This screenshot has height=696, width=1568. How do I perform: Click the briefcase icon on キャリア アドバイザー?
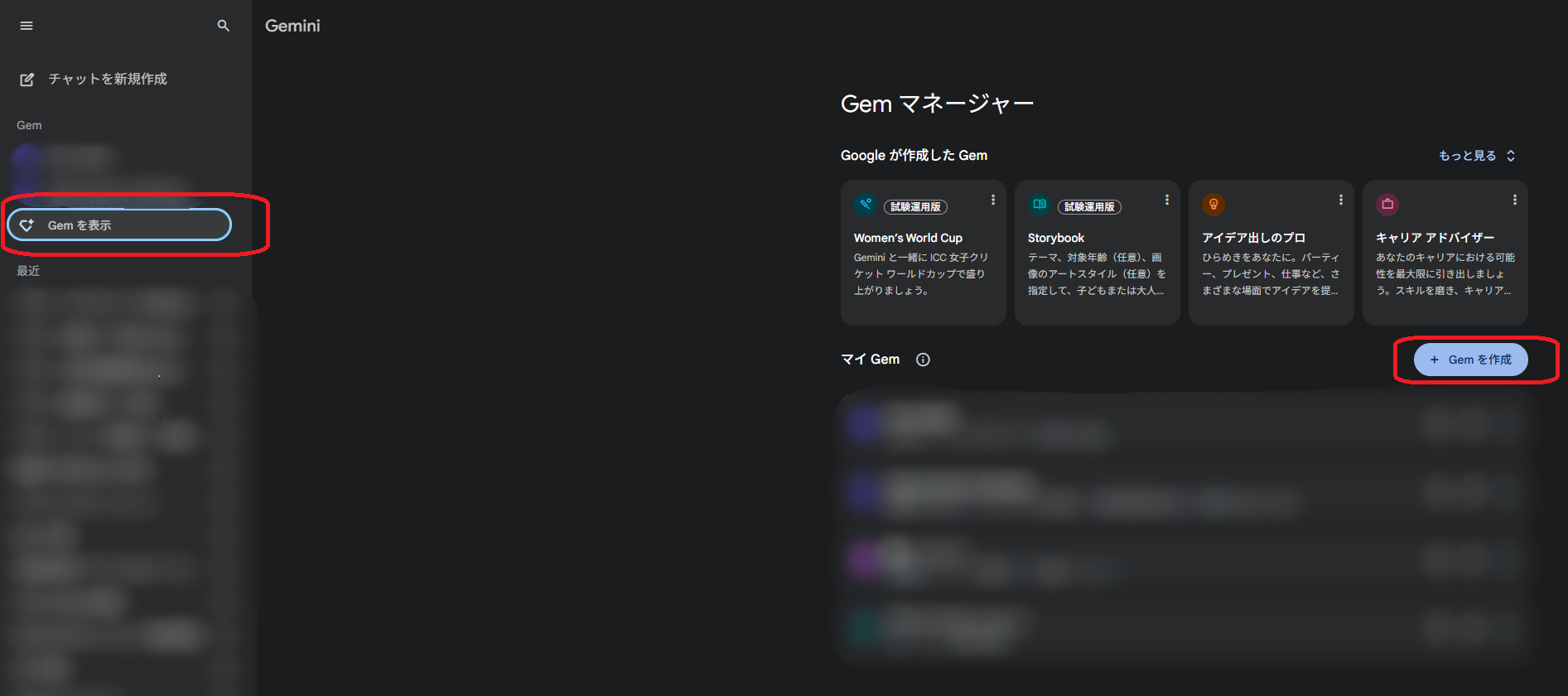(x=1387, y=204)
